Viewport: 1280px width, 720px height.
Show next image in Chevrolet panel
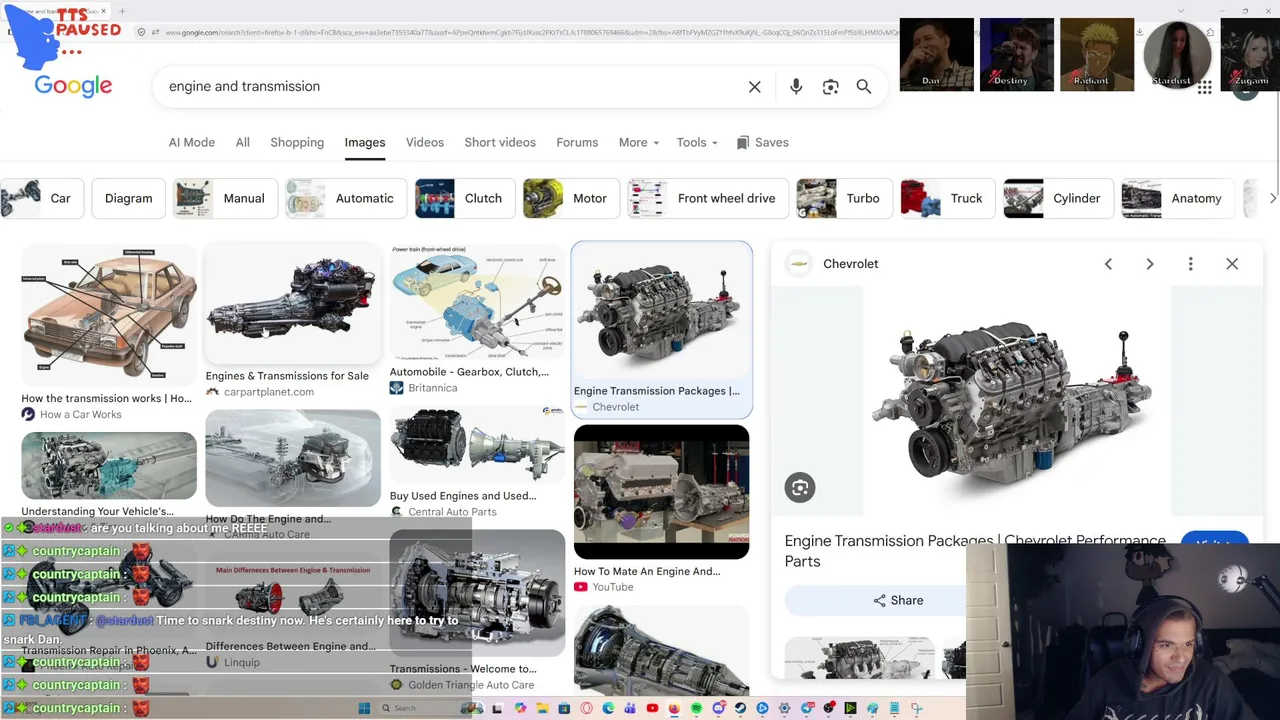[x=1150, y=264]
